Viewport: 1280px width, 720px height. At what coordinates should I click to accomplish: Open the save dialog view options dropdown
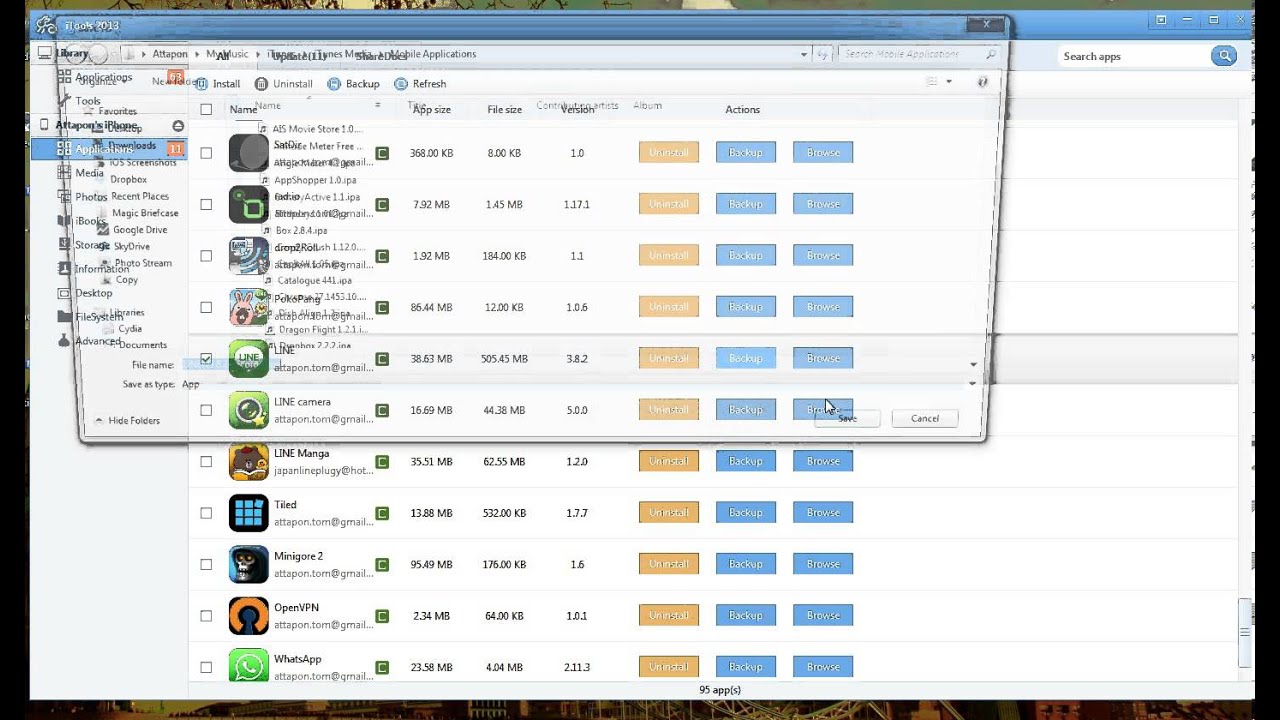[x=949, y=82]
